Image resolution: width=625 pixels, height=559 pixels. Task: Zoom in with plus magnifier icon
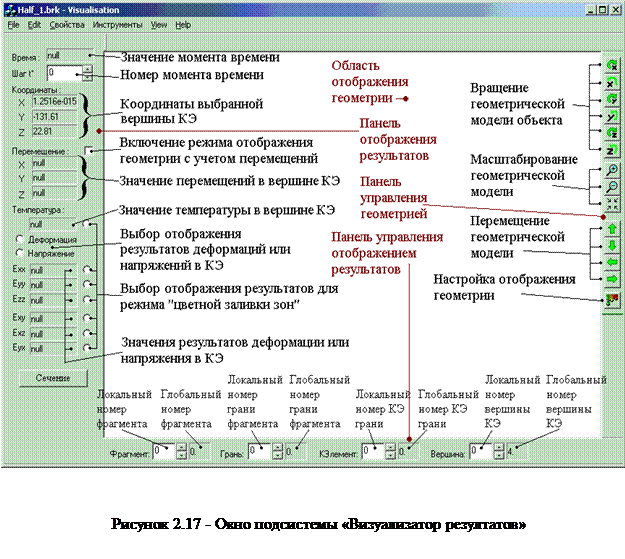point(612,170)
